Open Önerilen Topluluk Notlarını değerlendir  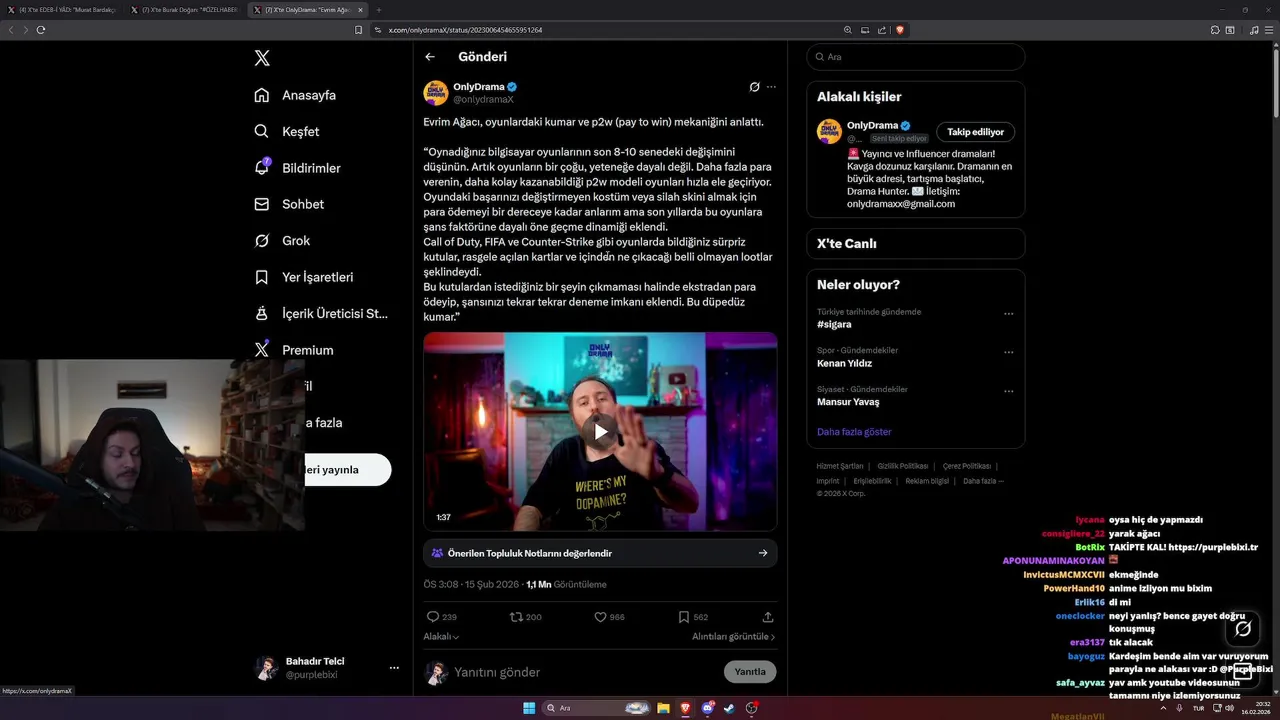(x=600, y=553)
